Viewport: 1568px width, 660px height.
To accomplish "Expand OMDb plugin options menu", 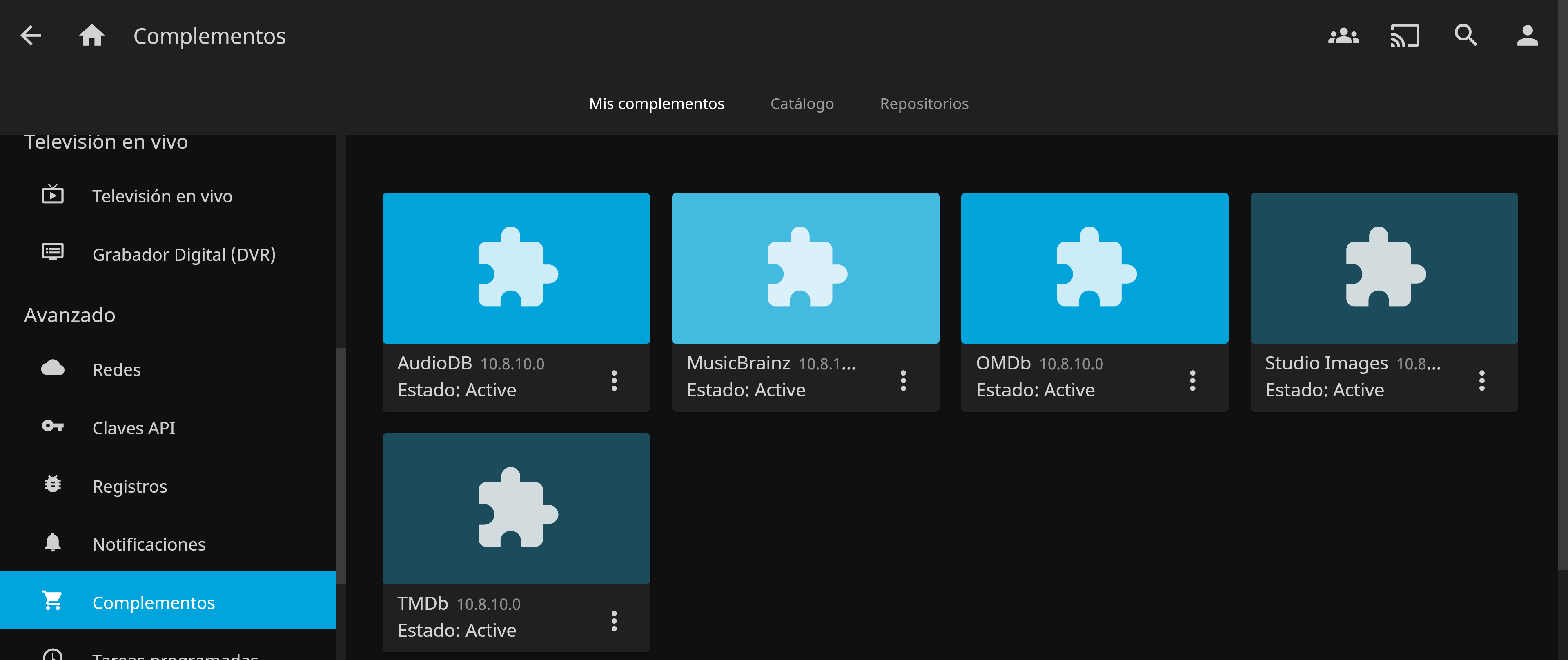I will tap(1192, 380).
